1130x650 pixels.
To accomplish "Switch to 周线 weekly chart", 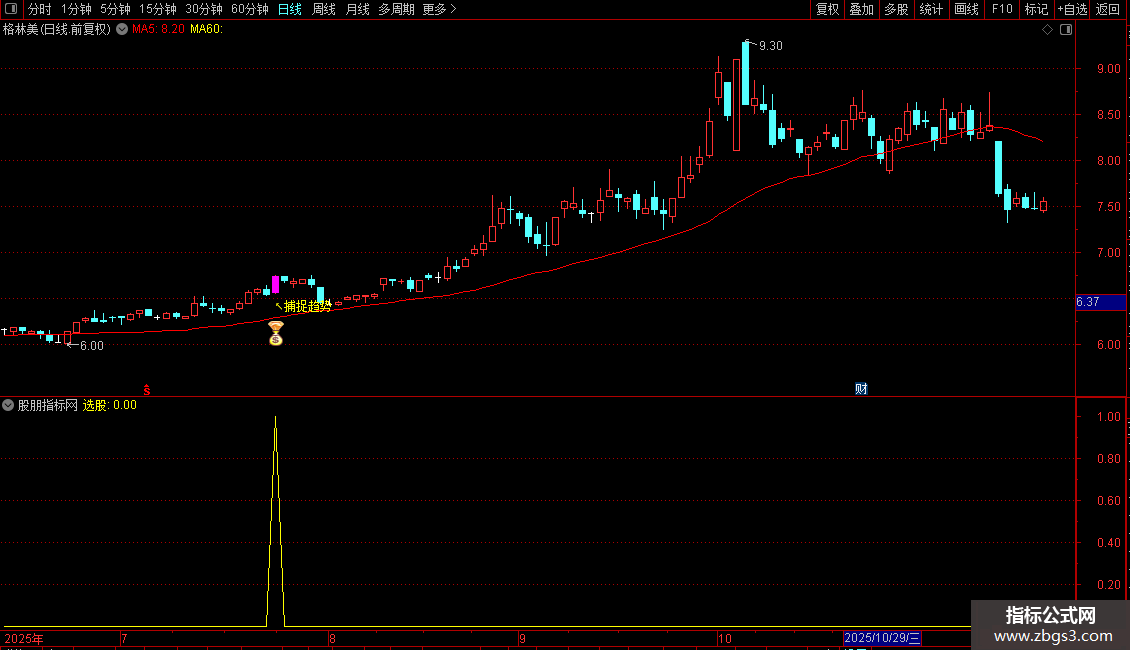I will [324, 9].
